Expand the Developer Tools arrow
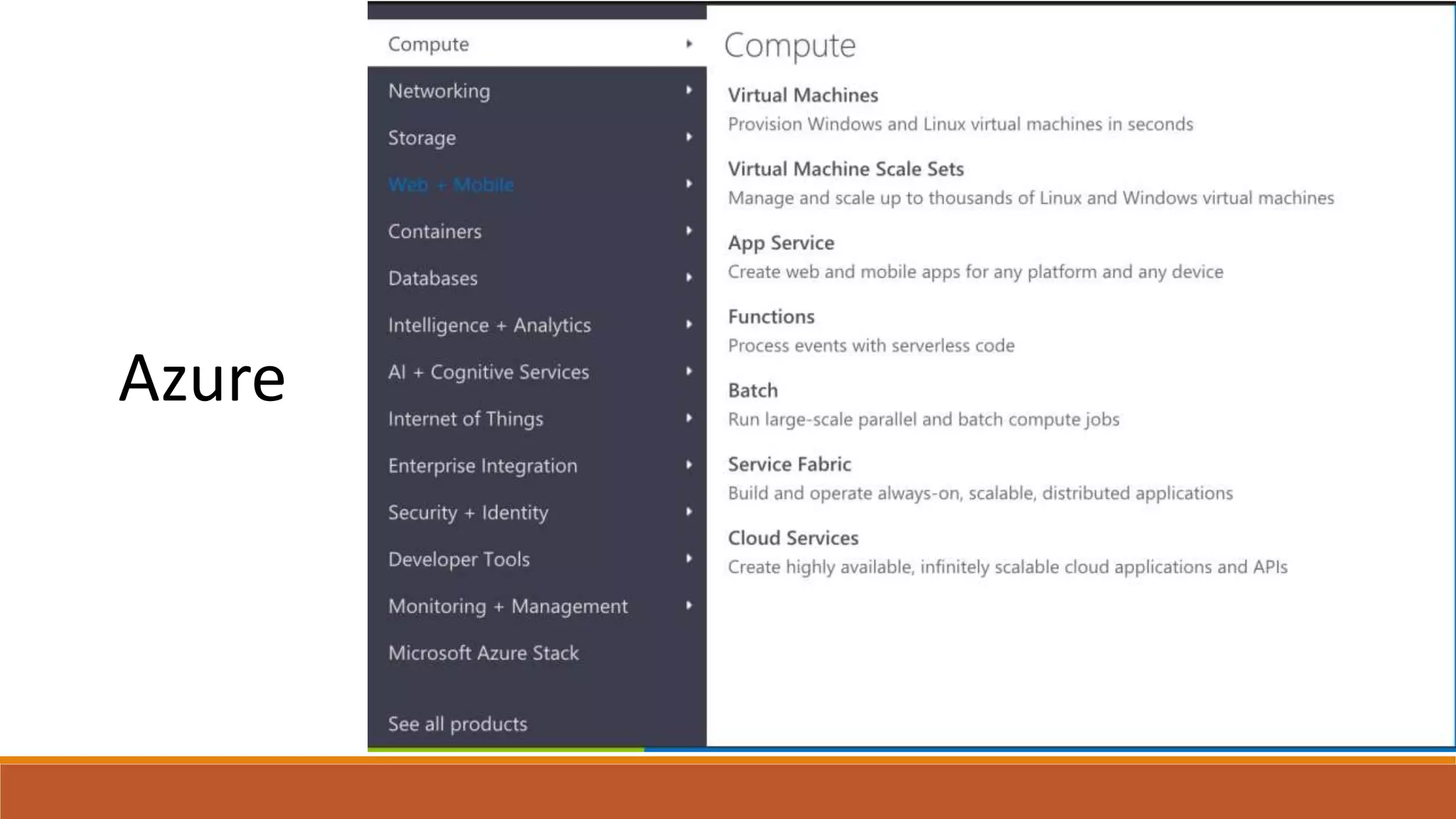The width and height of the screenshot is (1456, 819). pyautogui.click(x=688, y=559)
